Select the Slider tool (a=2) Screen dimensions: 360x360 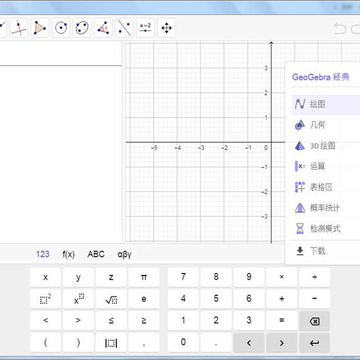145,28
